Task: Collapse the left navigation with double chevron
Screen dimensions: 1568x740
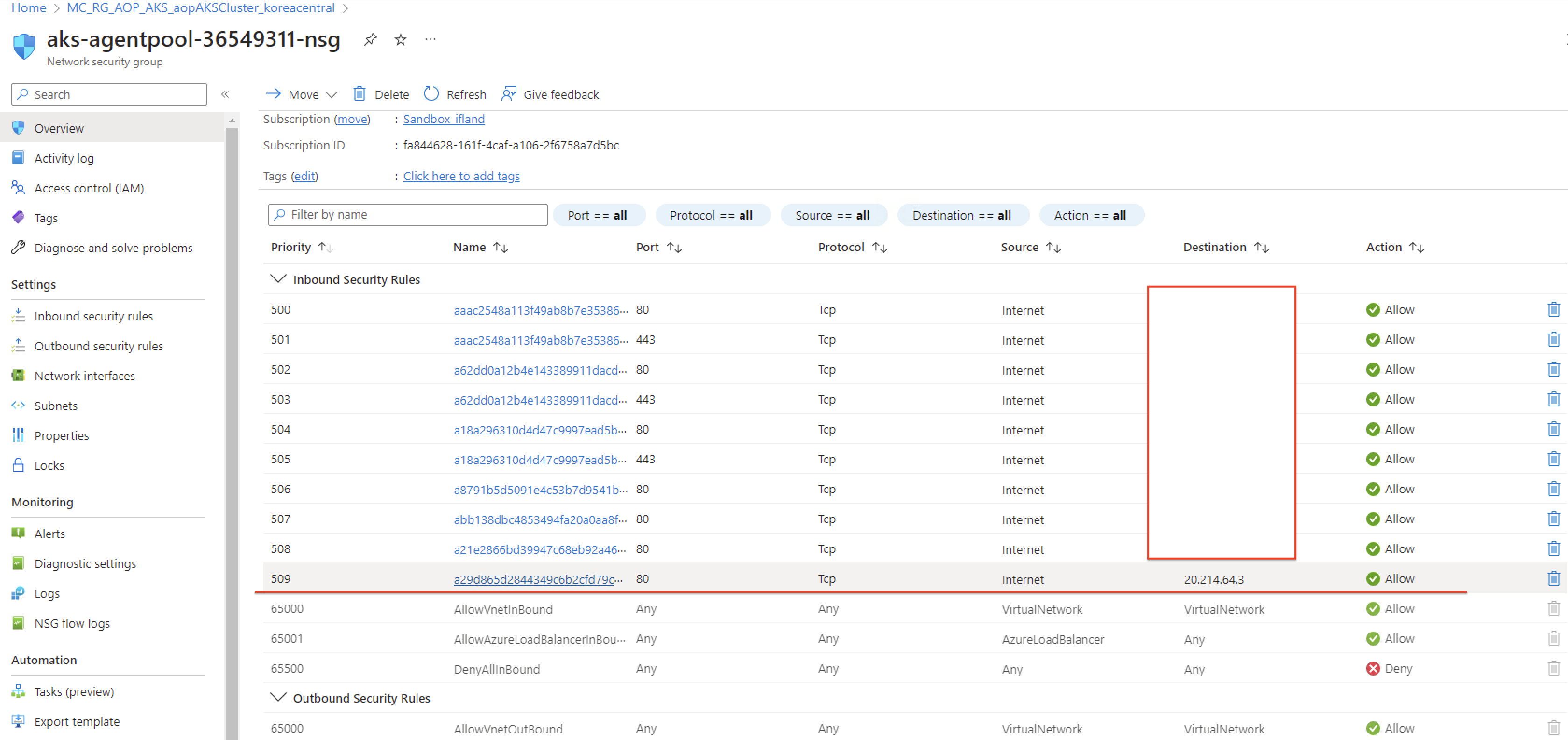Action: (x=225, y=94)
